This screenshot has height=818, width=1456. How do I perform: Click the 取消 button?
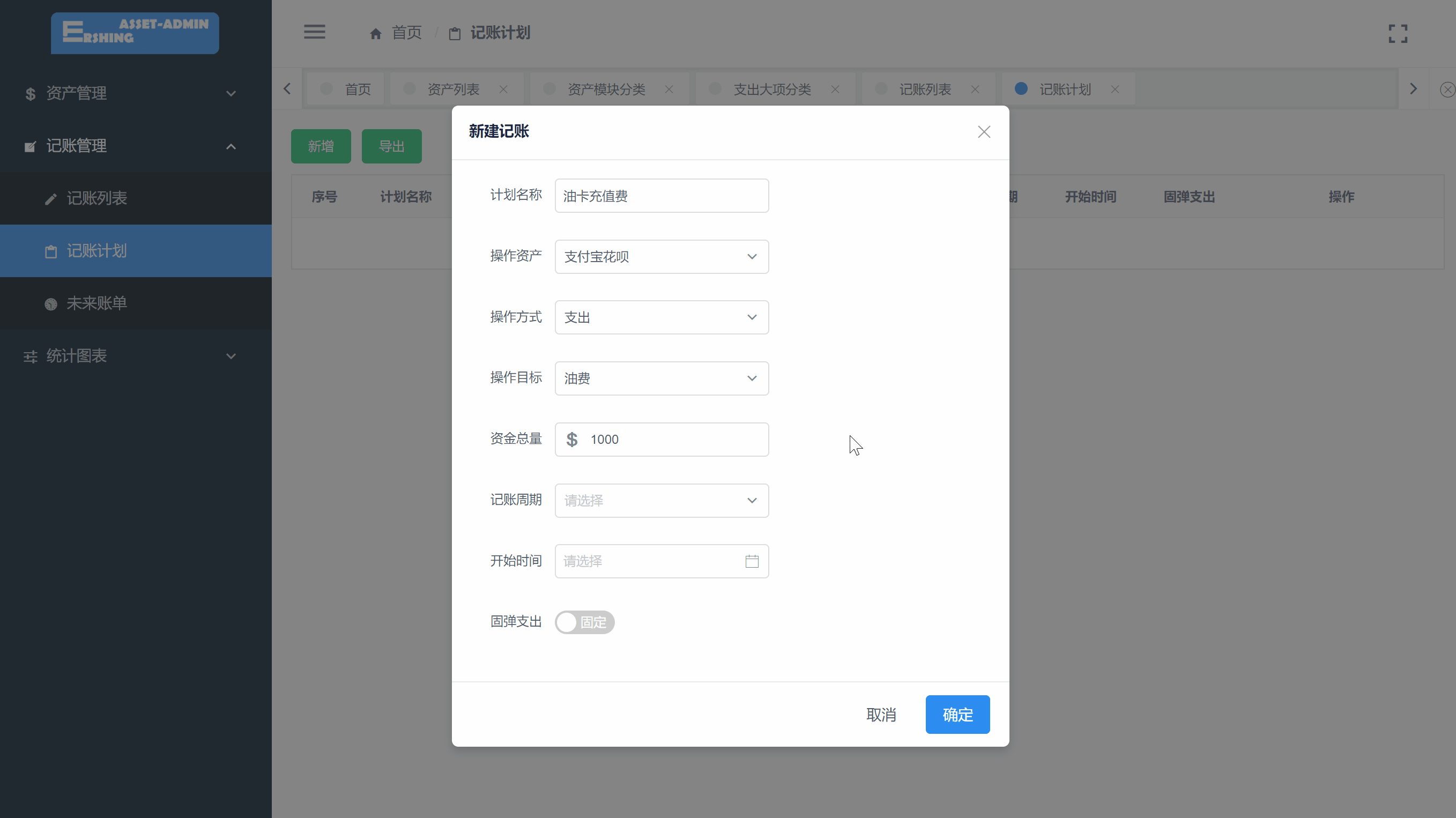point(881,715)
